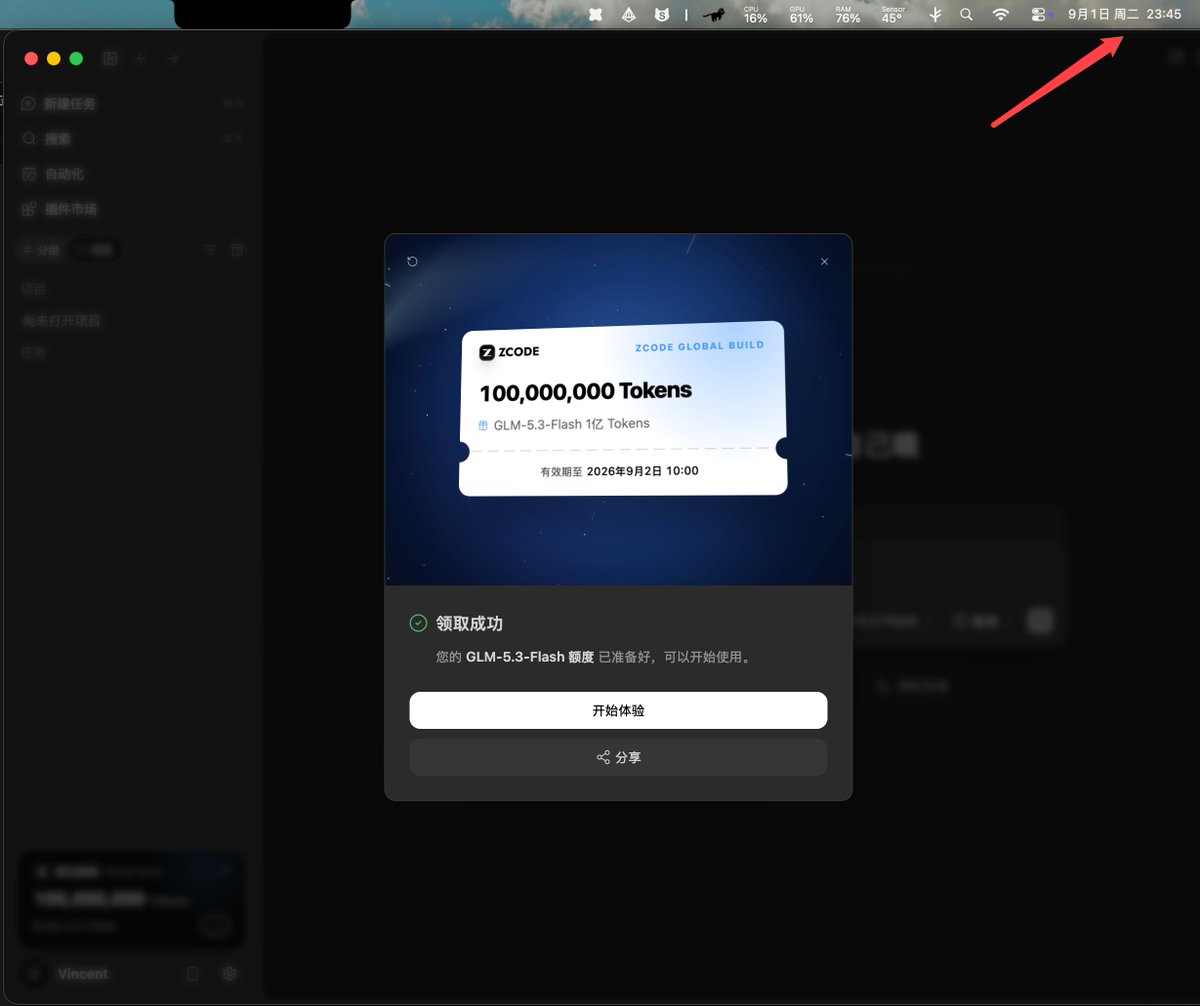This screenshot has height=1006, width=1200.
Task: Click the CPU 16% indicator
Action: (x=756, y=14)
